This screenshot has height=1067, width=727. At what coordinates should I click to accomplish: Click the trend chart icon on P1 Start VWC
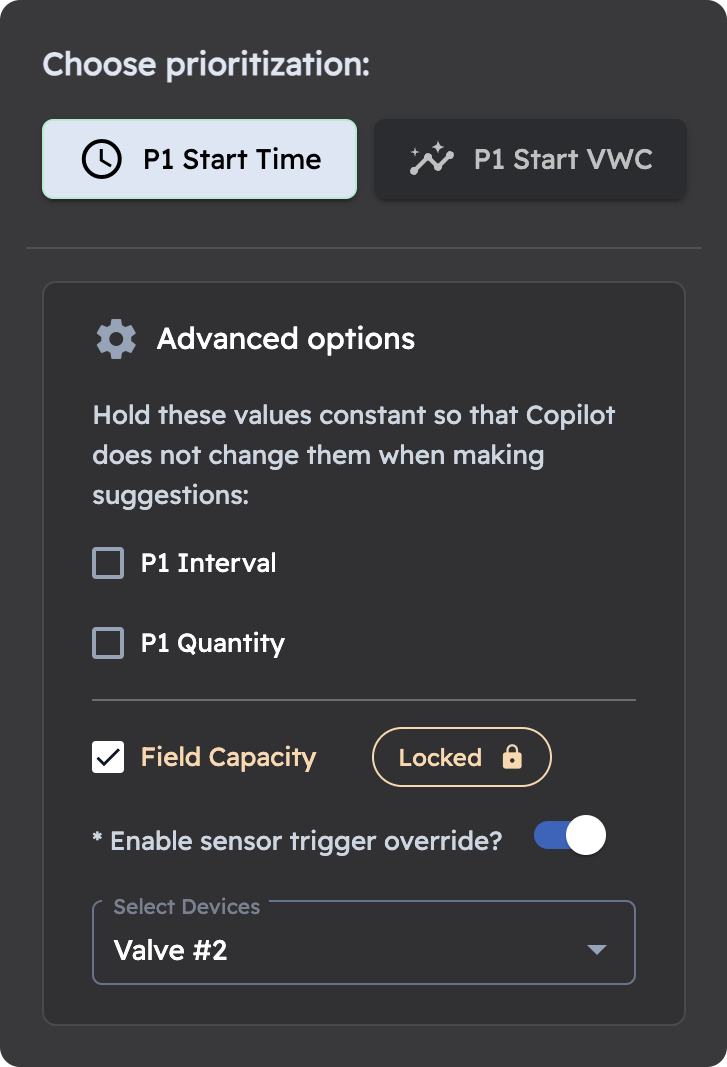click(x=432, y=160)
